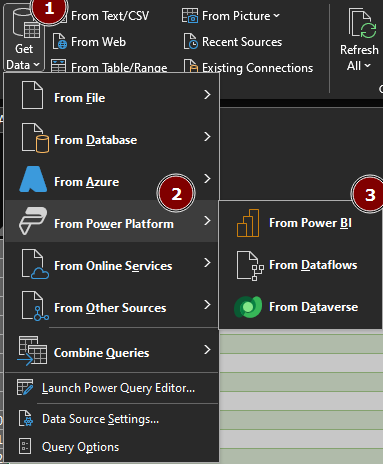The width and height of the screenshot is (383, 464).
Task: Click the Other Sources branch file icon
Action: (x=35, y=306)
